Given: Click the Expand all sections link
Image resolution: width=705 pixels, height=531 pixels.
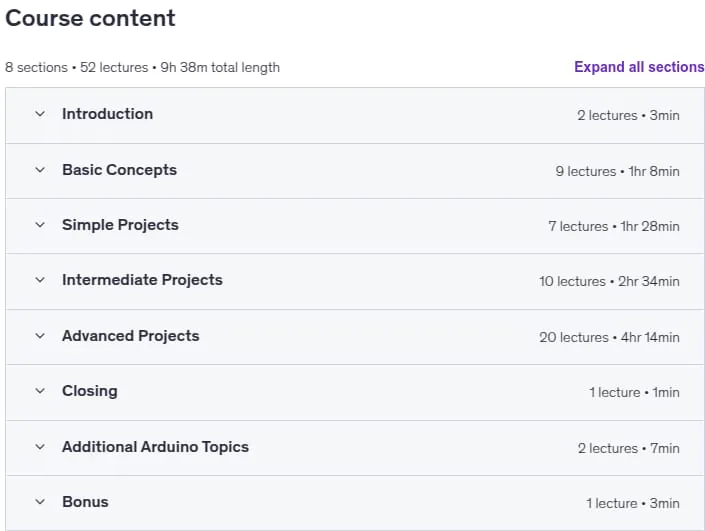Looking at the screenshot, I should point(639,67).
